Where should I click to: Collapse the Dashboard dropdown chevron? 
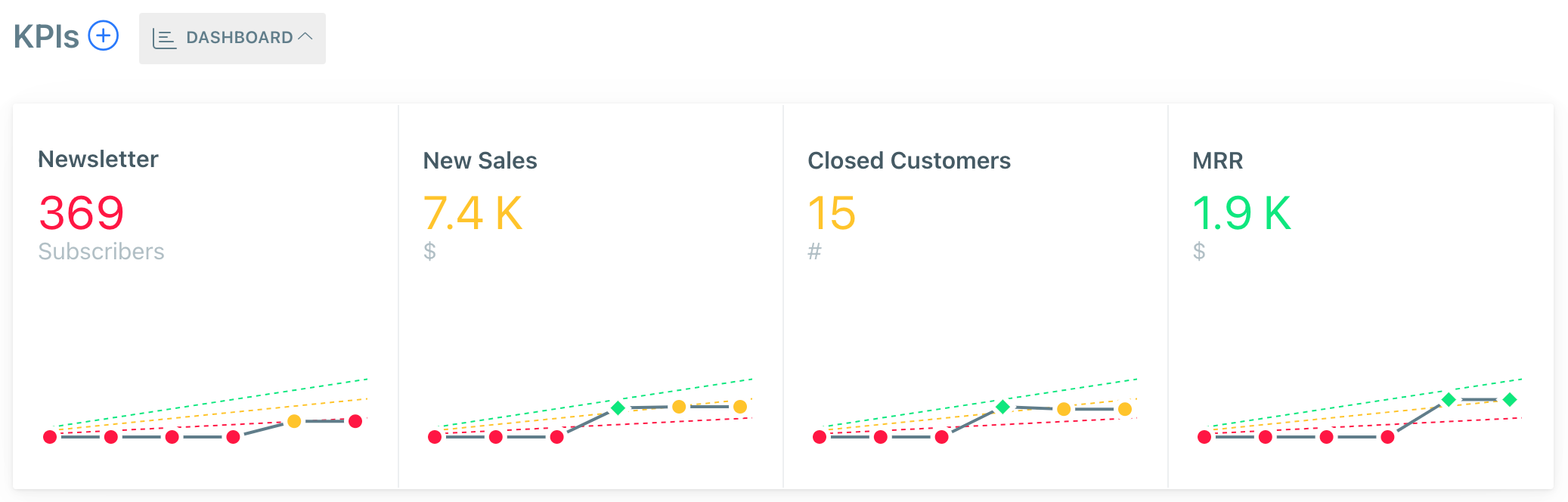305,36
